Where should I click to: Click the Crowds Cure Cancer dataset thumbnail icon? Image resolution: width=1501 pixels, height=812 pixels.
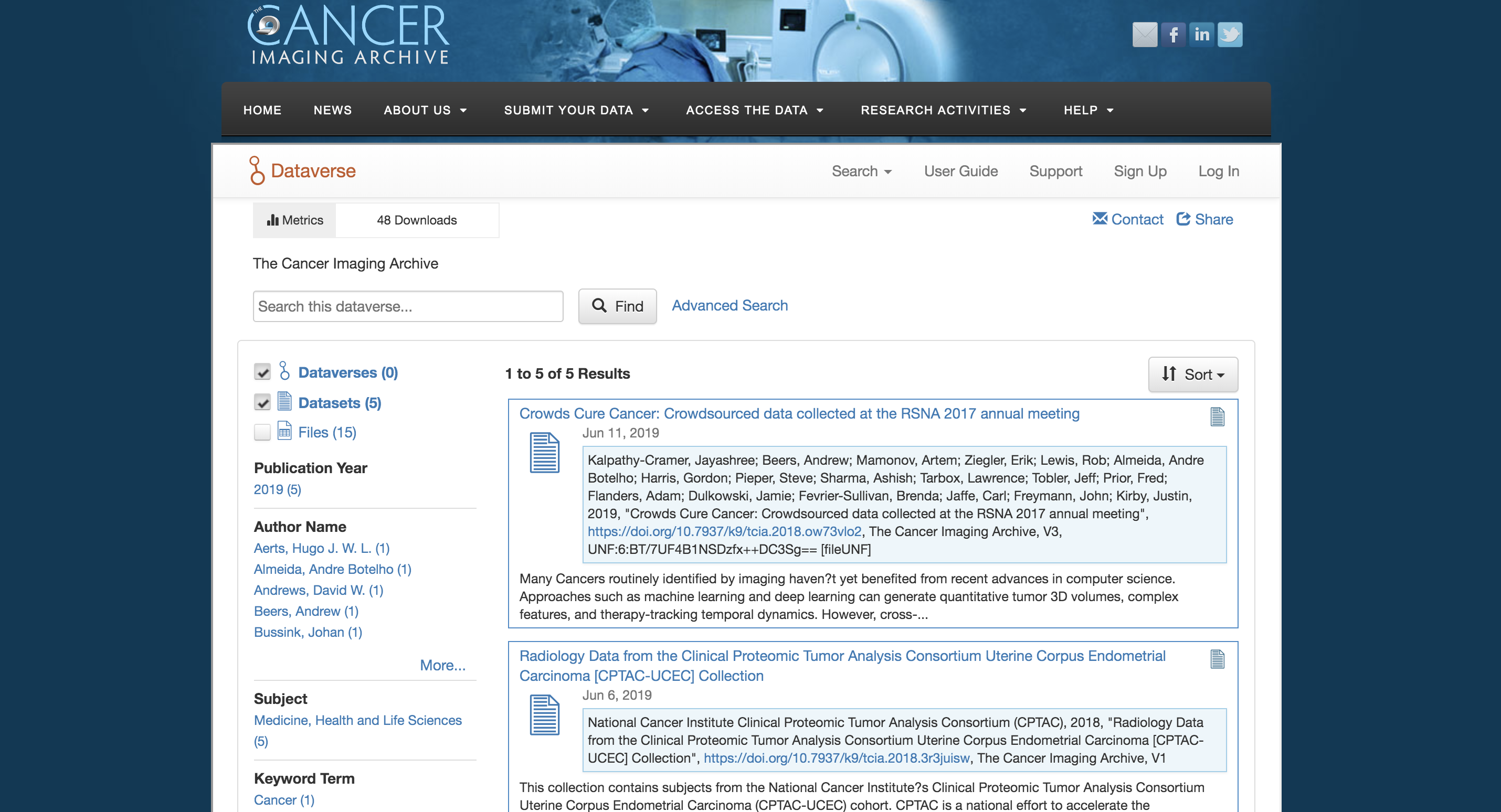[544, 453]
